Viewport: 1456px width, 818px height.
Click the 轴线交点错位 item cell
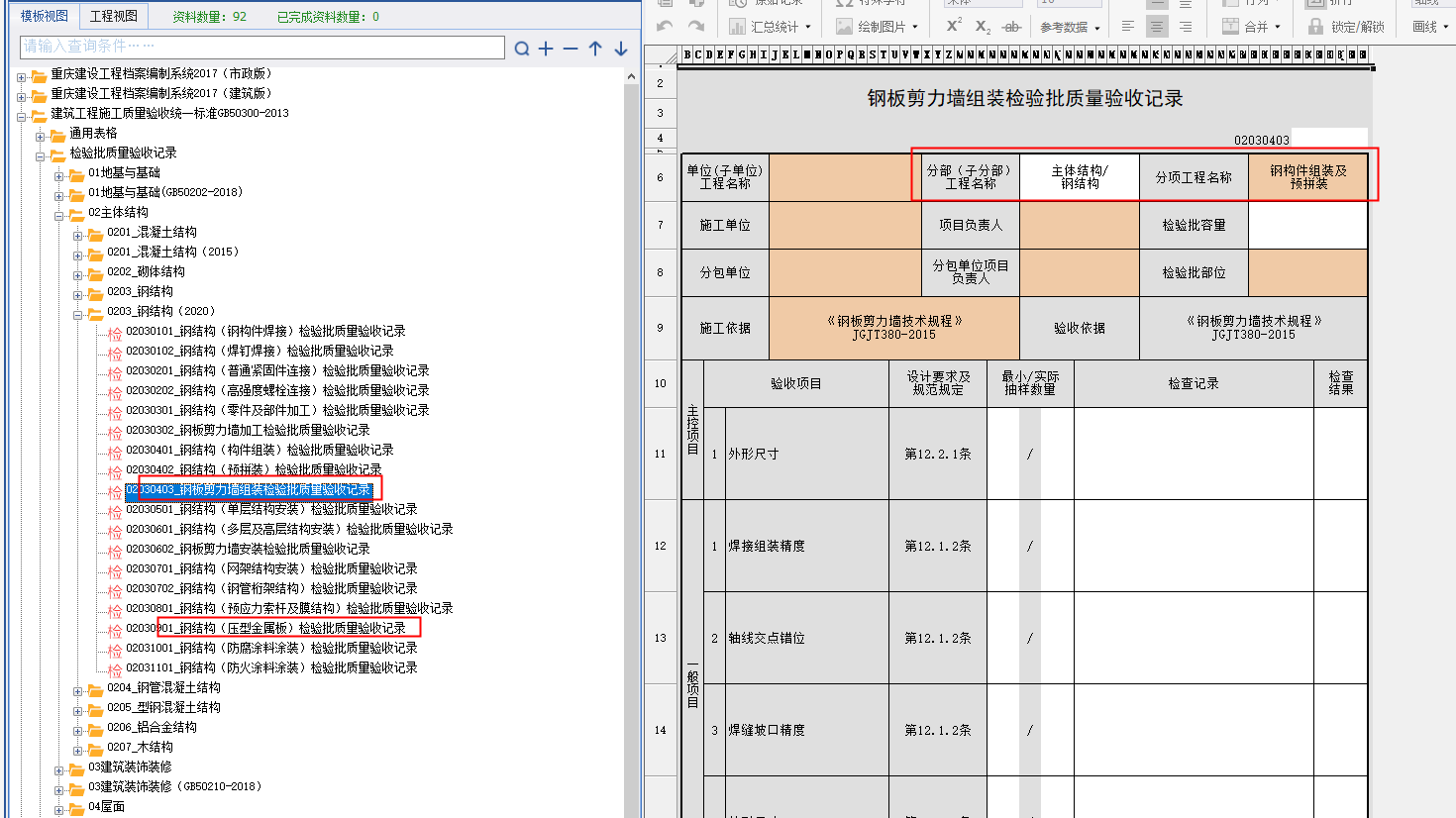807,638
